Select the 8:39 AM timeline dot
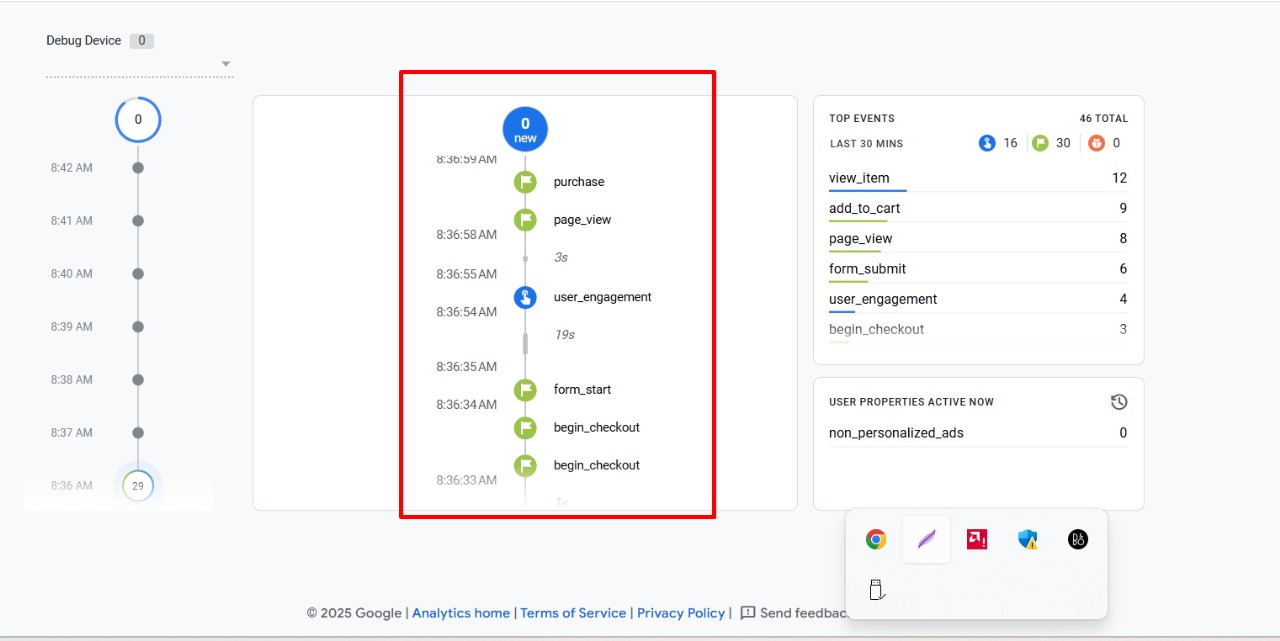The height and width of the screenshot is (641, 1280). [x=138, y=327]
